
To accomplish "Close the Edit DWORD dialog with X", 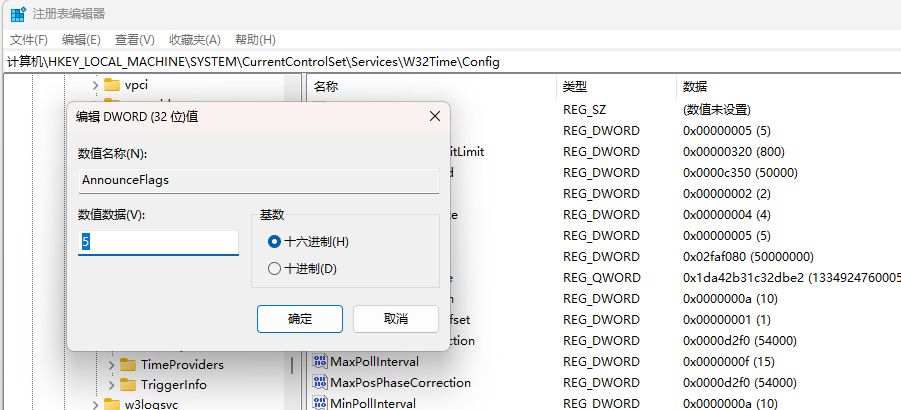I will 435,116.
